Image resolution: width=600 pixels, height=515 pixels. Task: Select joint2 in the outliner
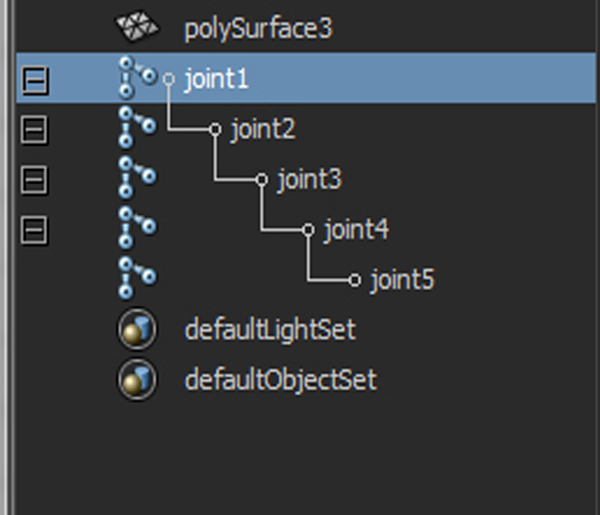[x=263, y=129]
